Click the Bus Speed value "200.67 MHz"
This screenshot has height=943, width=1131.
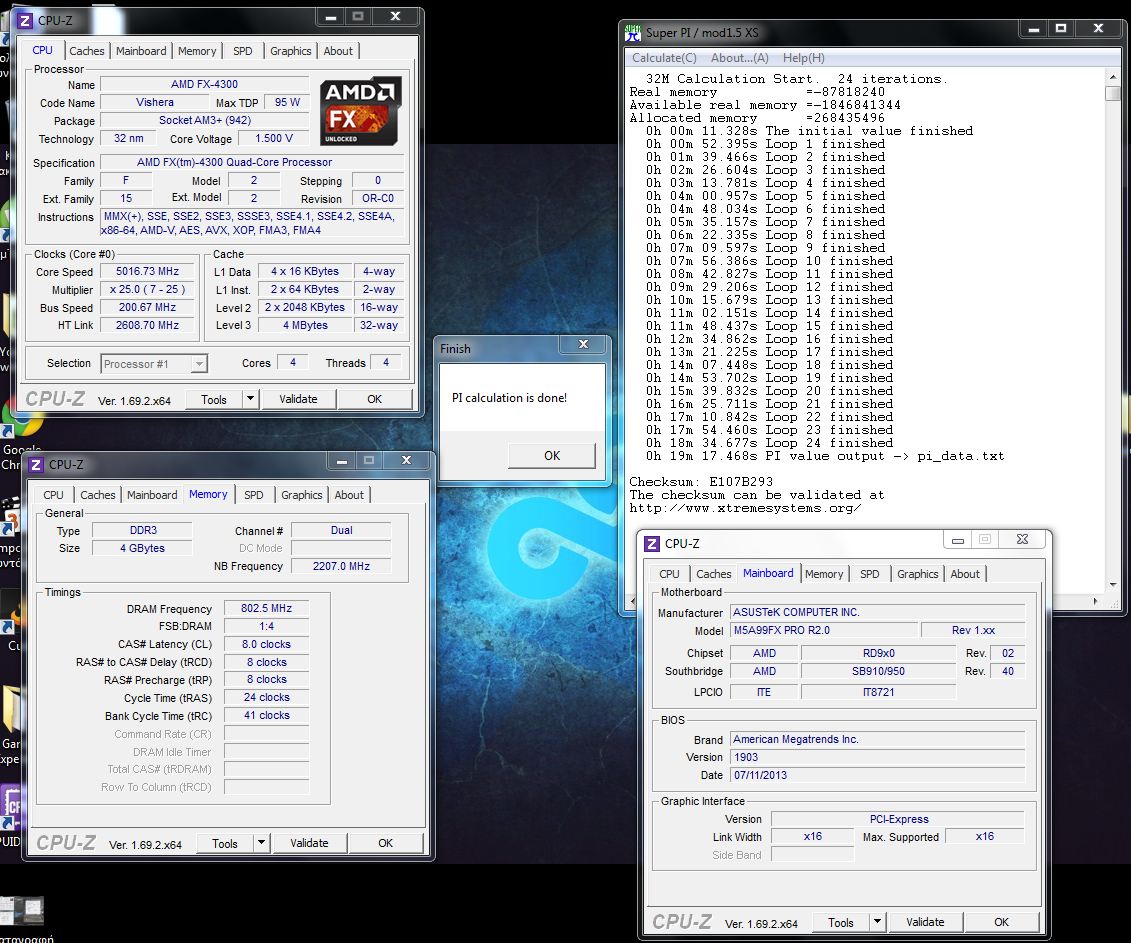(x=147, y=307)
